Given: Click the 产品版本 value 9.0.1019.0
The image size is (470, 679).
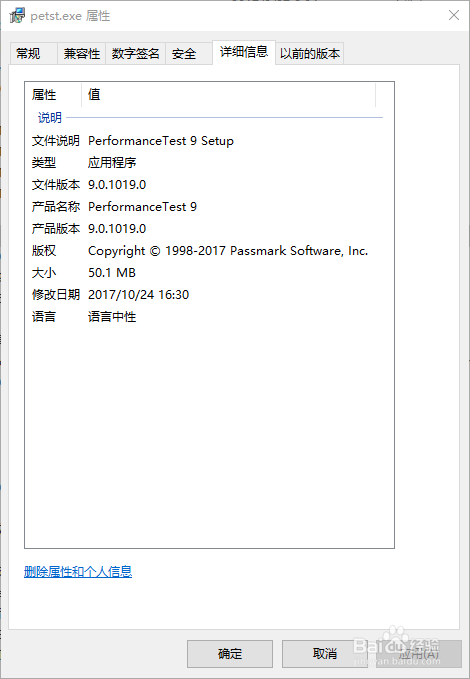Looking at the screenshot, I should pos(117,229).
